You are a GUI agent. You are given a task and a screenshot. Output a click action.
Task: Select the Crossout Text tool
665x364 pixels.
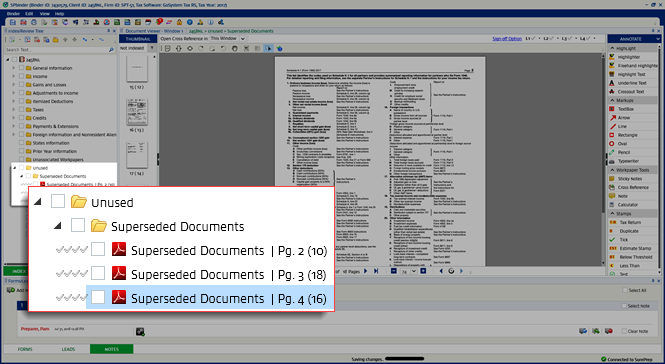(x=633, y=92)
